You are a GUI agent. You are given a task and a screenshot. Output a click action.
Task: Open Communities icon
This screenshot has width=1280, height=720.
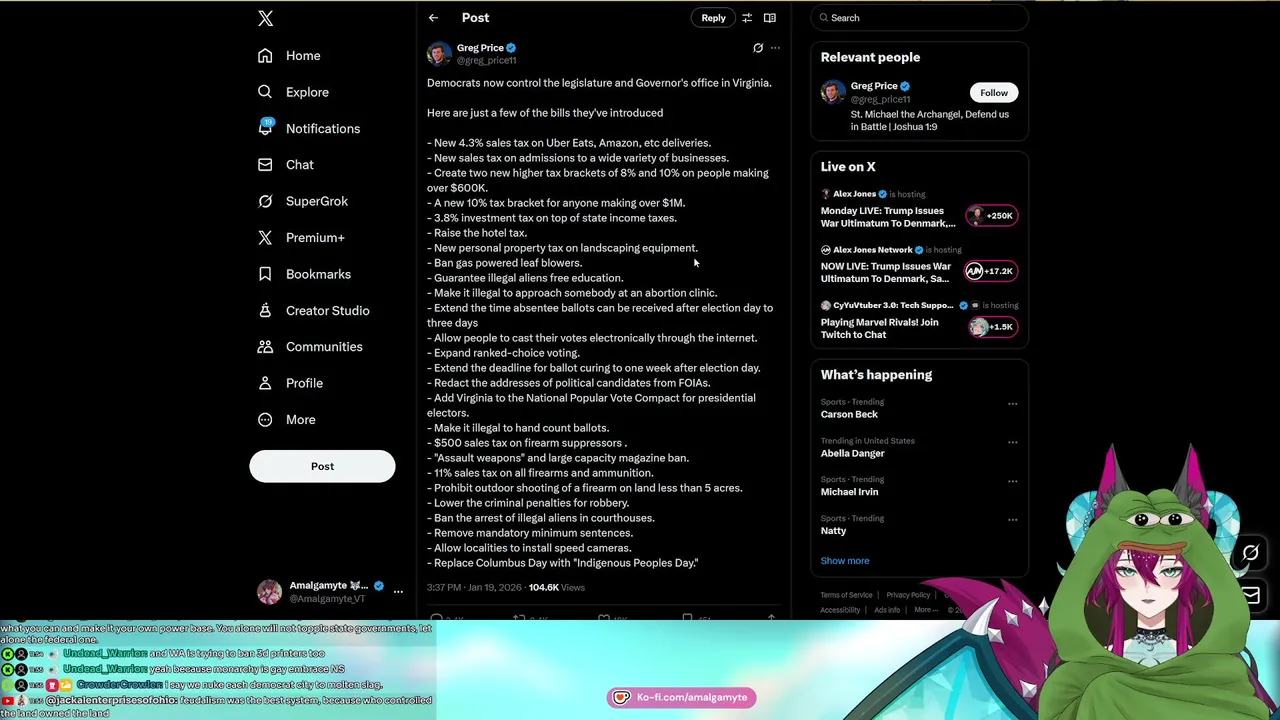265,347
